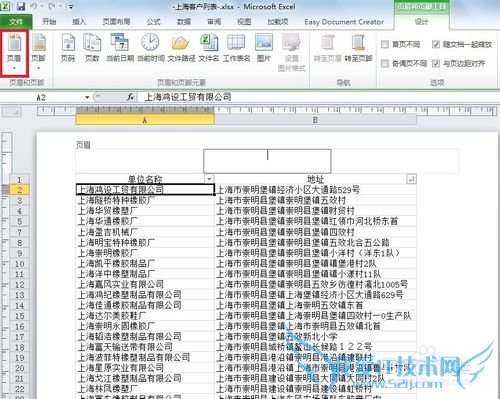Open filter dropdown on 单位名称 column
Viewport: 500px width, 399px height.
point(209,179)
